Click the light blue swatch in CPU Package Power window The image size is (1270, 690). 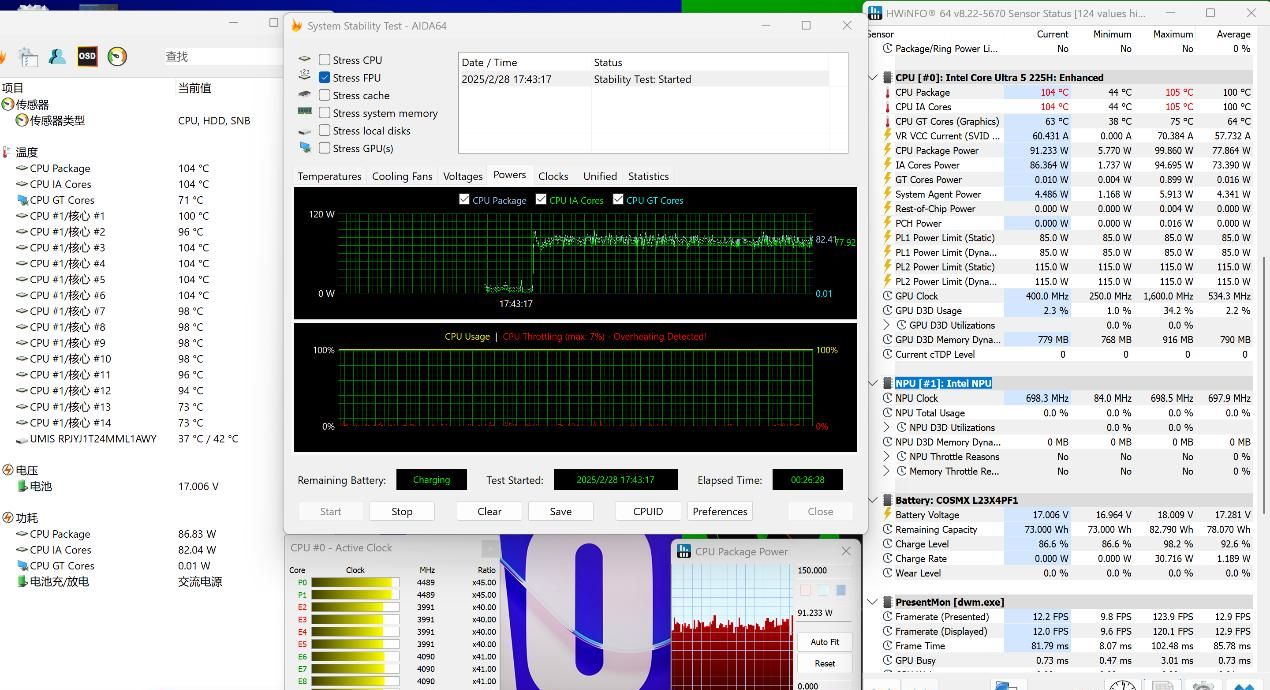pyautogui.click(x=823, y=590)
